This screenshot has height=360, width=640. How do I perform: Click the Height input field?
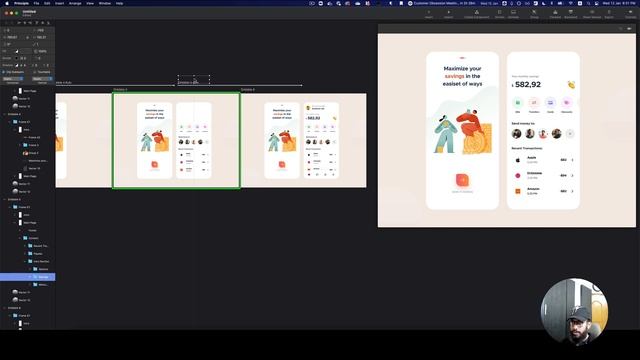43,37
